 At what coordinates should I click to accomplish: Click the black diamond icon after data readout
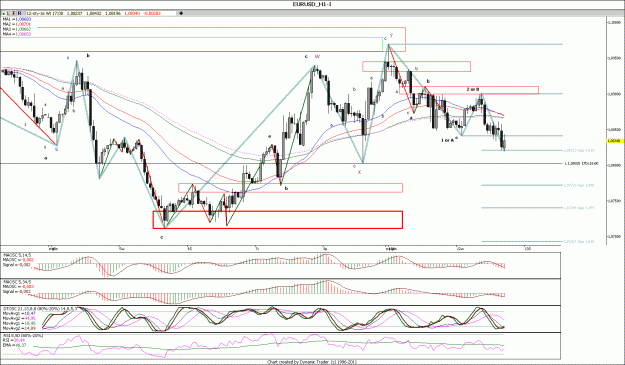[x=181, y=13]
